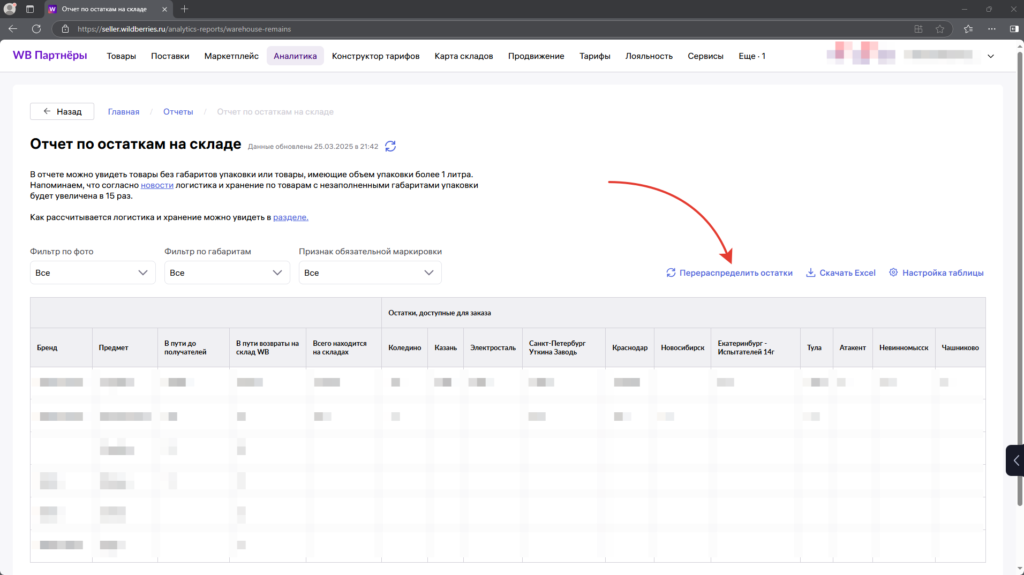Open Настройка таблицы
The height and width of the screenshot is (575, 1024).
coord(936,272)
